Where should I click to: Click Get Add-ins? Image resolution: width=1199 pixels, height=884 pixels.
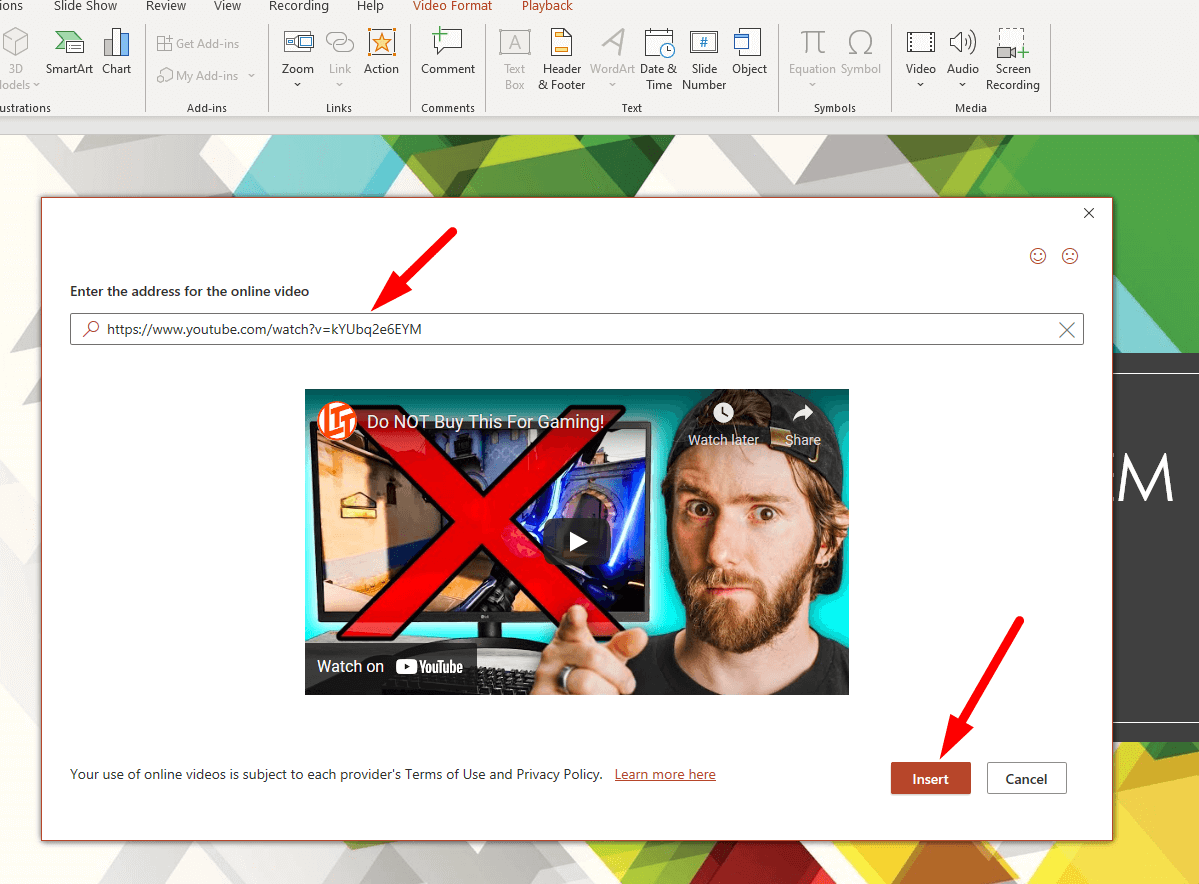click(x=198, y=44)
